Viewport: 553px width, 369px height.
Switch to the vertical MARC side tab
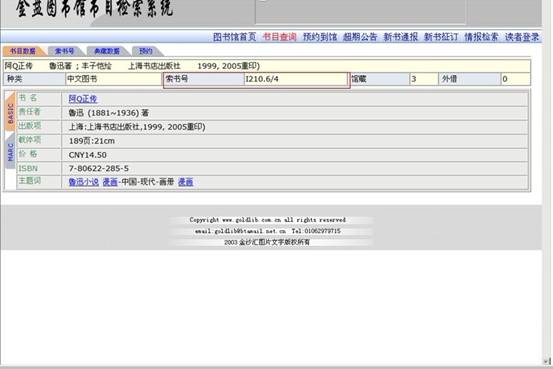pos(10,152)
